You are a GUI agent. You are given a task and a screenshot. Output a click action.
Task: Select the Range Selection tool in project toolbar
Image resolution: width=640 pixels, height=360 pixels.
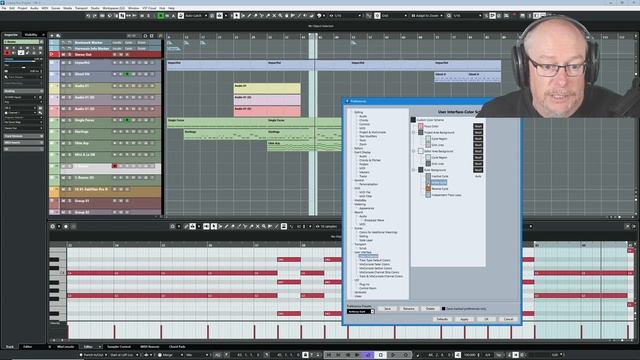coord(243,16)
